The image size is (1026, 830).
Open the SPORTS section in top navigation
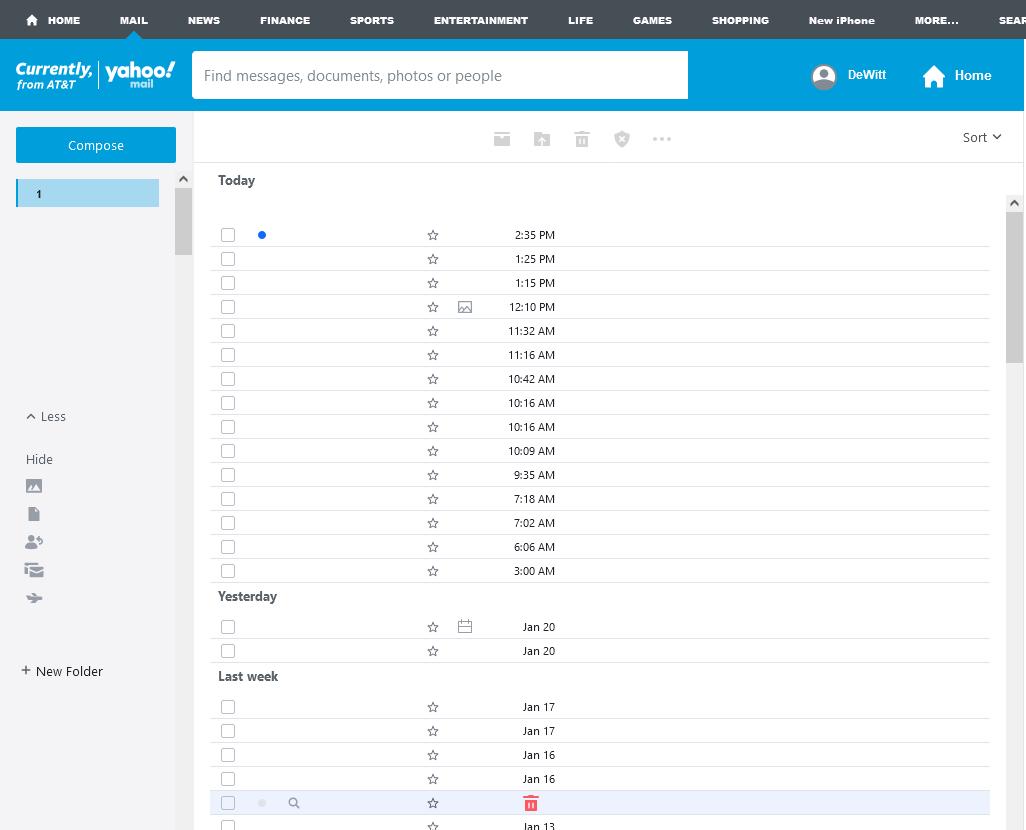tap(371, 20)
